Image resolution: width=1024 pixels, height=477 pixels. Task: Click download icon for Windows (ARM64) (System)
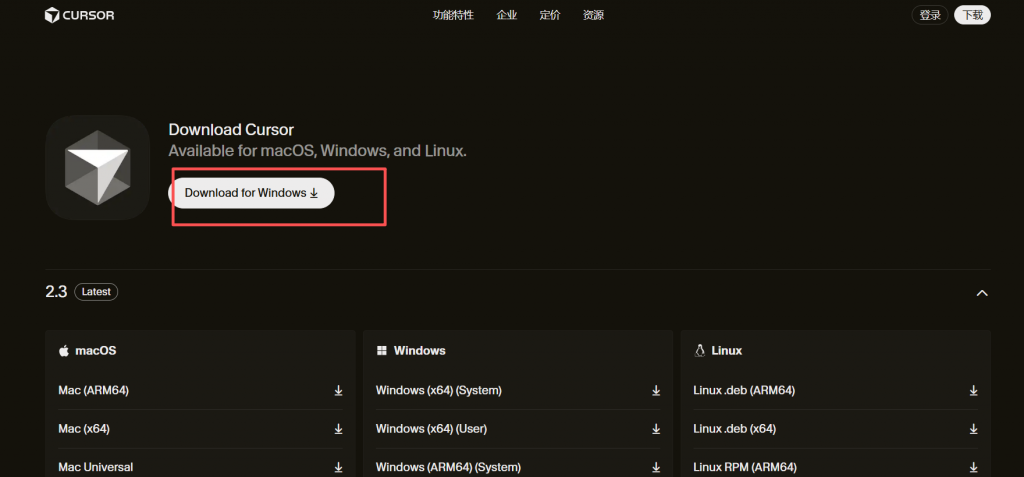coord(656,467)
